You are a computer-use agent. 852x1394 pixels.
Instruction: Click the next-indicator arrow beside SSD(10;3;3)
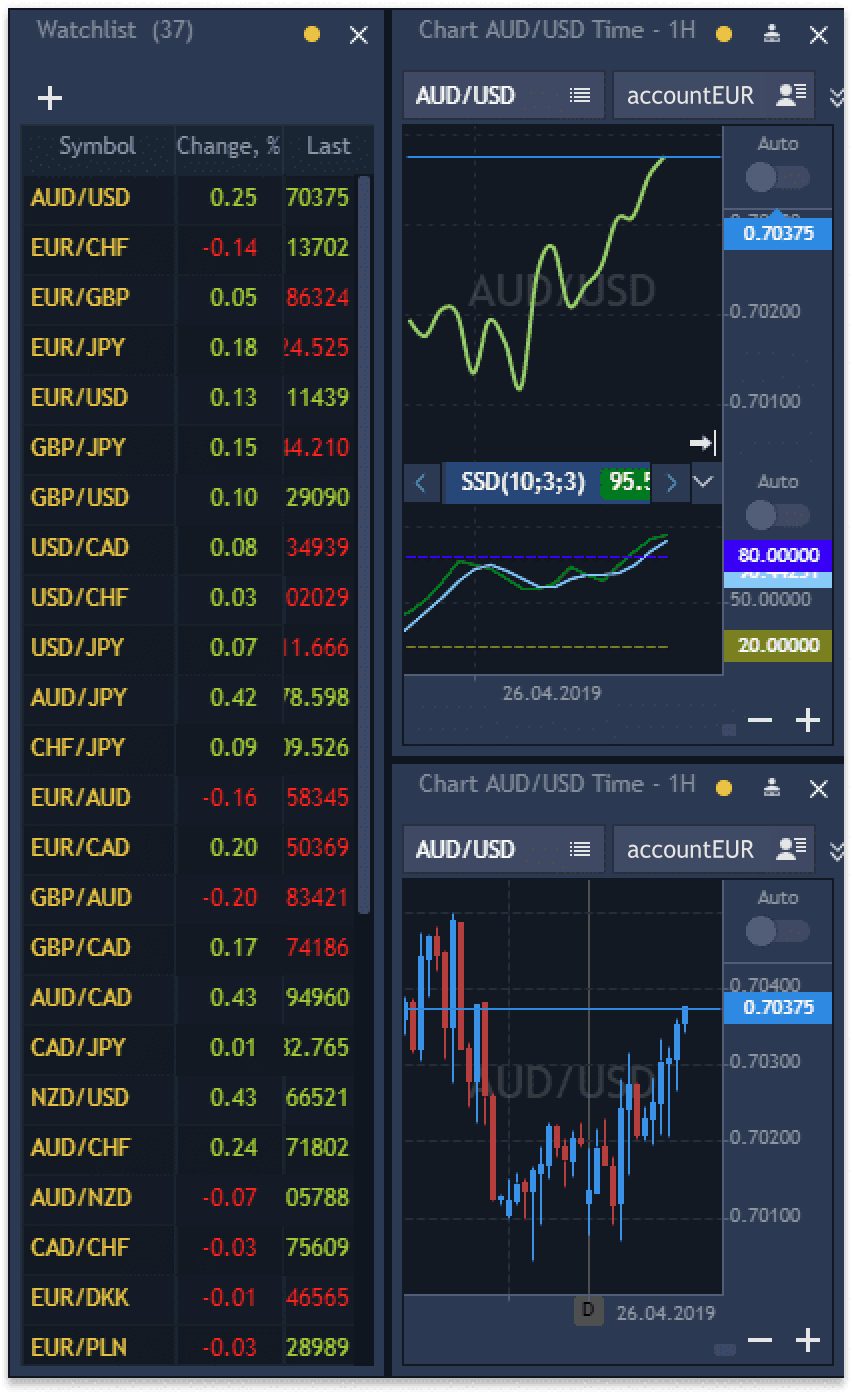671,483
